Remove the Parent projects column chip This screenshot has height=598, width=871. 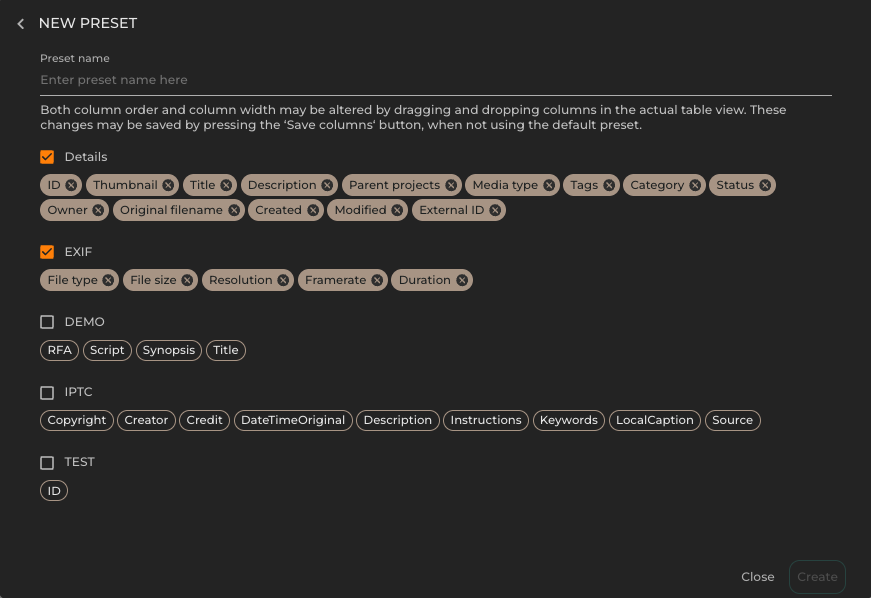click(x=451, y=185)
